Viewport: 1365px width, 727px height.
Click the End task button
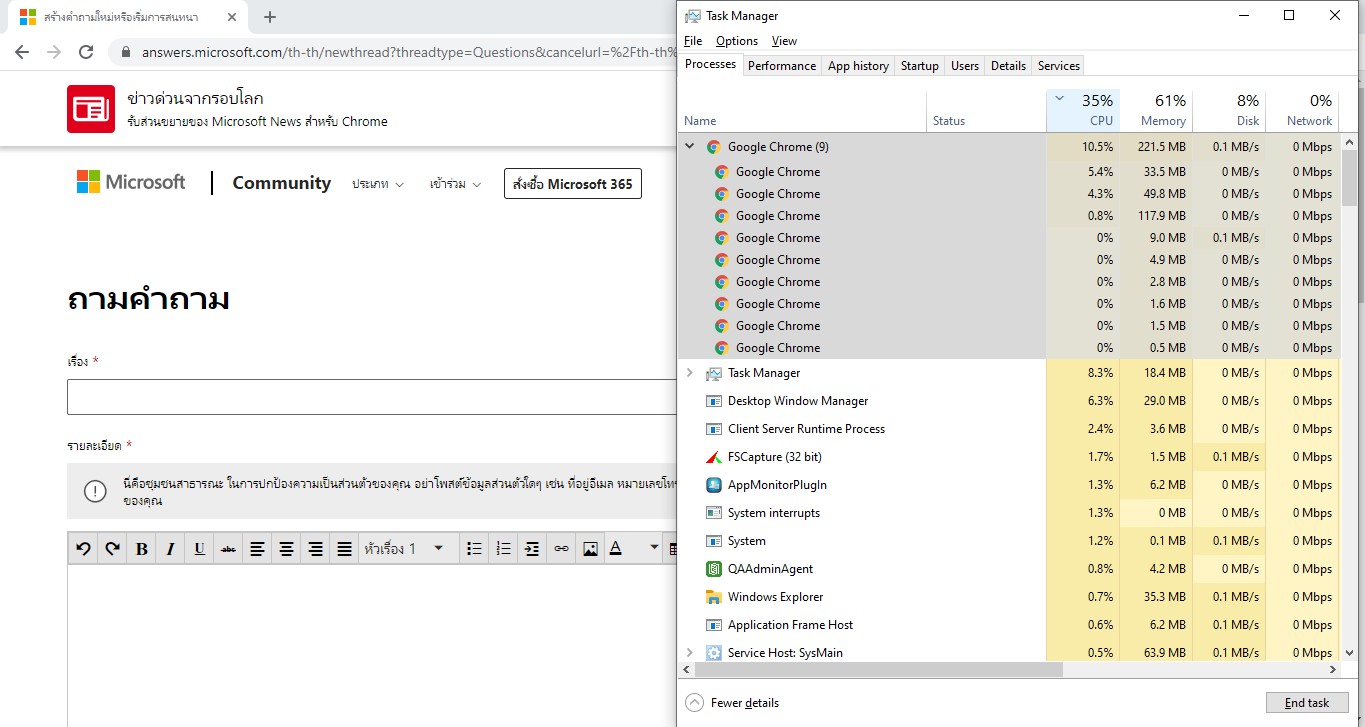1307,703
